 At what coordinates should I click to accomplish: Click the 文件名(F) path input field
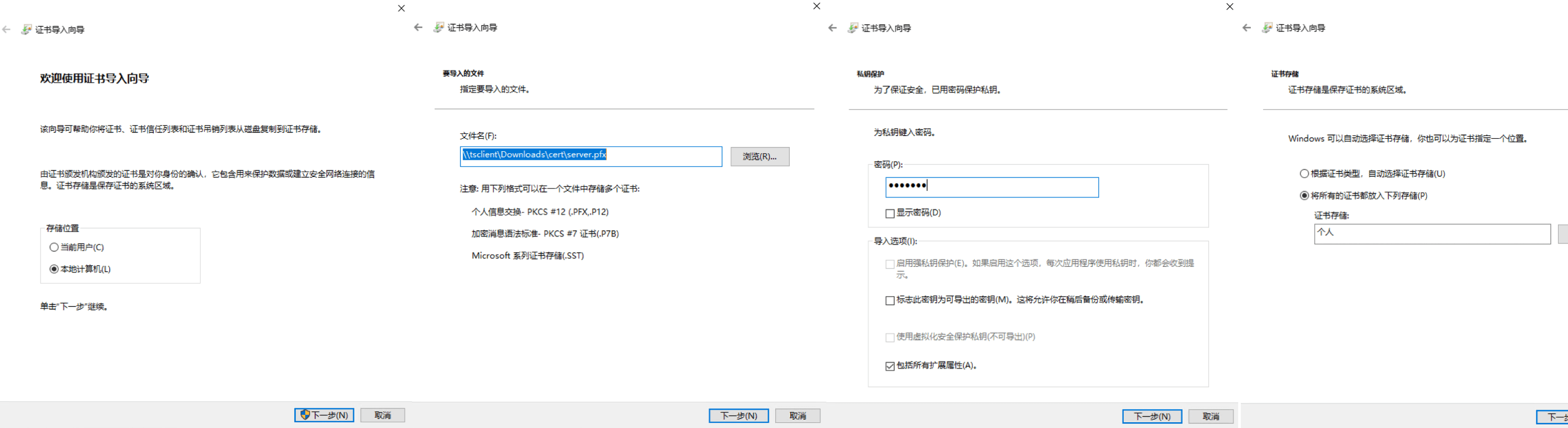point(658,155)
